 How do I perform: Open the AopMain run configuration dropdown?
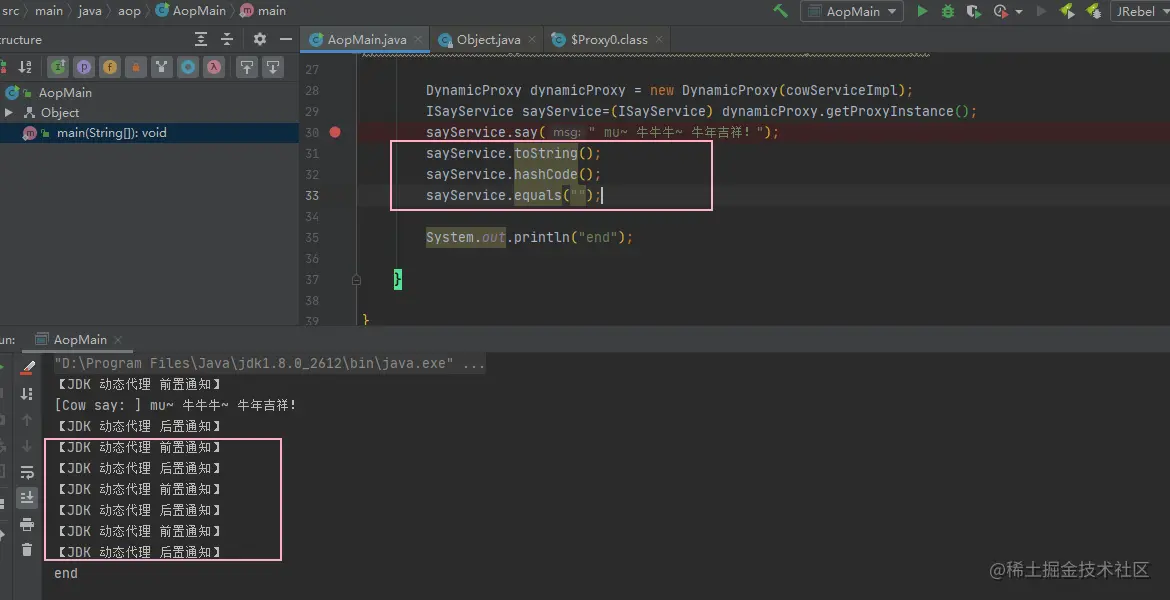(x=852, y=11)
